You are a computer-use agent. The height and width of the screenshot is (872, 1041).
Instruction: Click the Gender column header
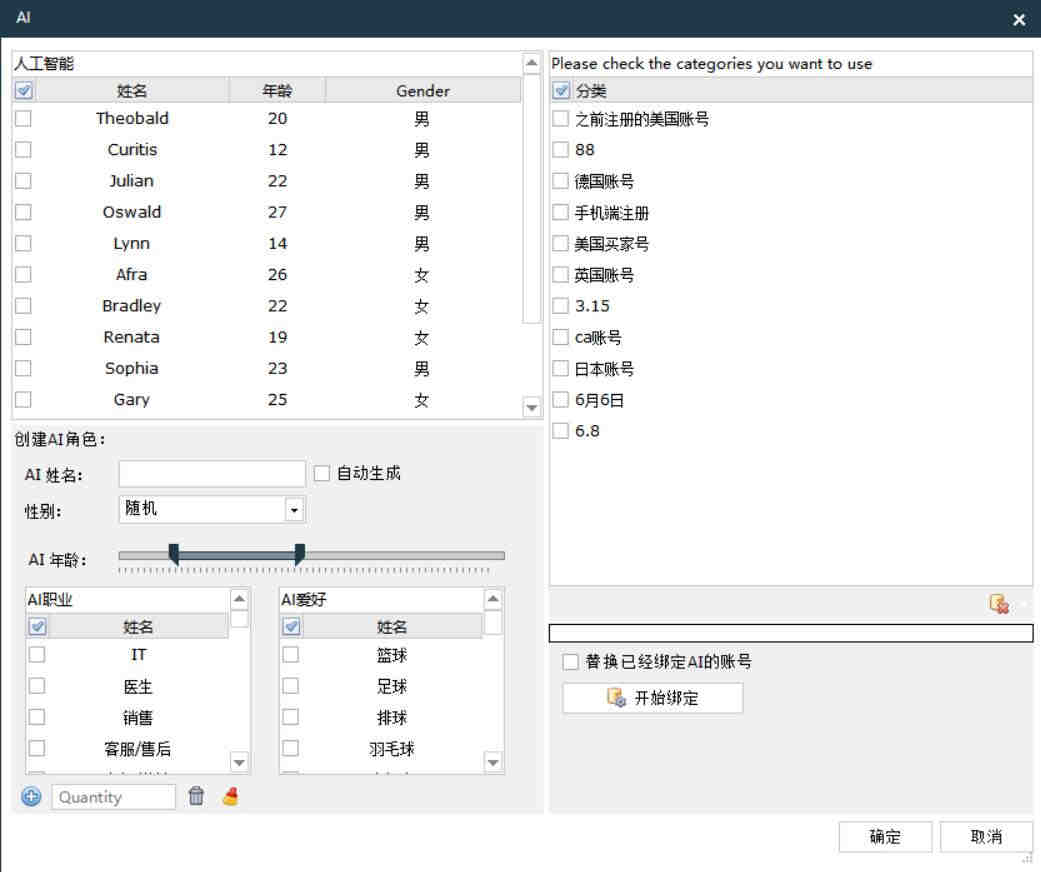[x=422, y=91]
